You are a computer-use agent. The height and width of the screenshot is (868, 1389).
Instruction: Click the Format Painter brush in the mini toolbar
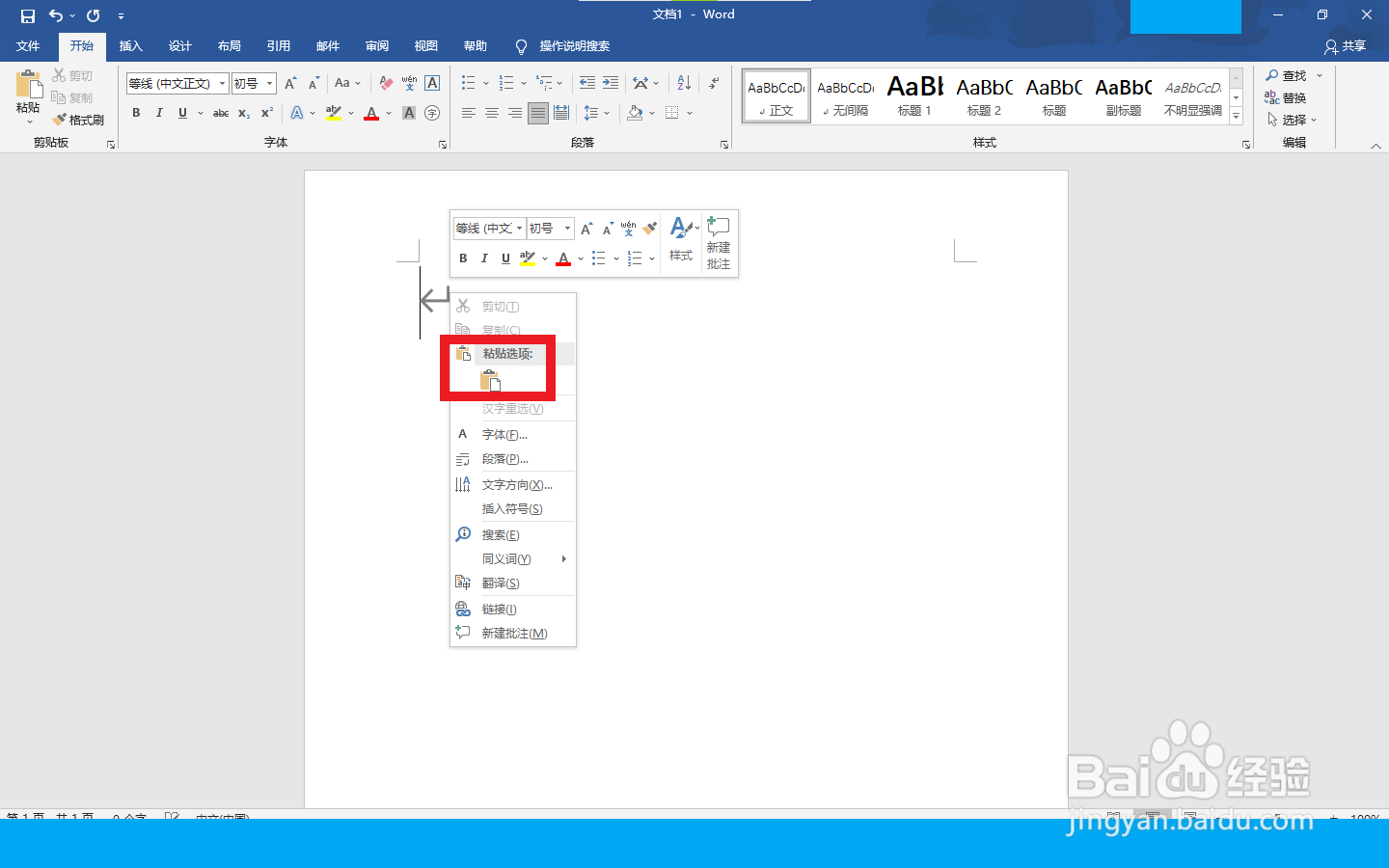650,229
